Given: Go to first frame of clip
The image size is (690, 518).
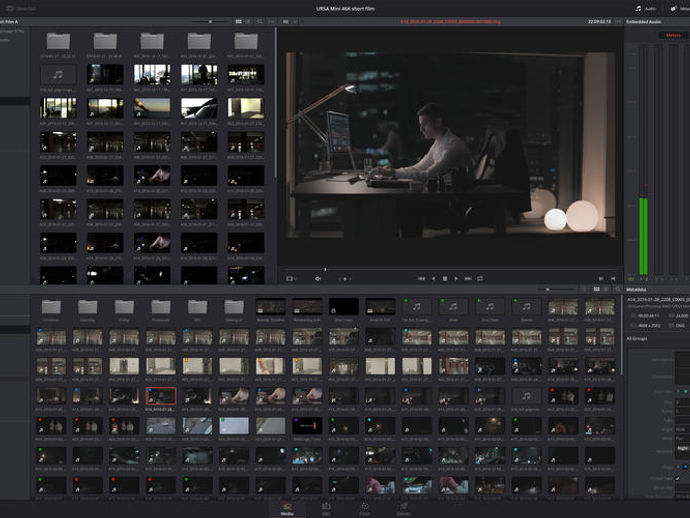Looking at the screenshot, I should [x=421, y=279].
